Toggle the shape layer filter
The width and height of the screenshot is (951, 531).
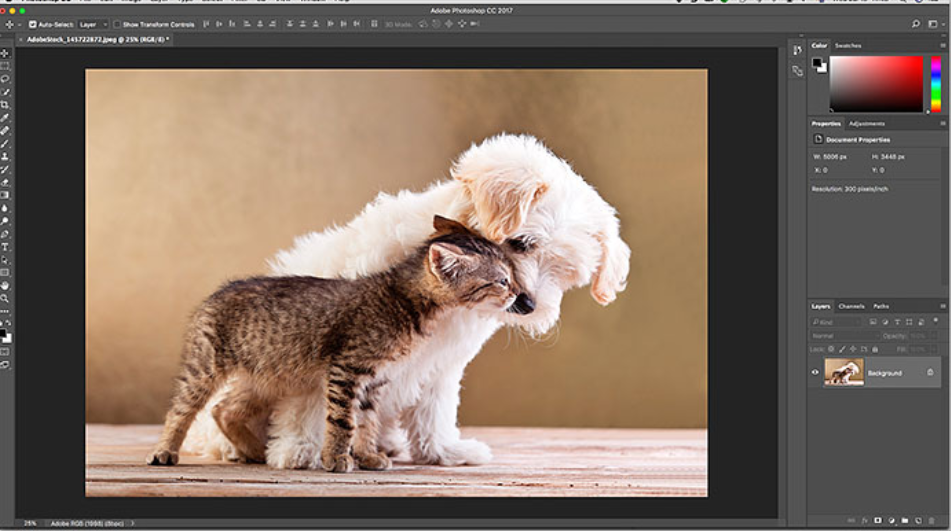[909, 322]
